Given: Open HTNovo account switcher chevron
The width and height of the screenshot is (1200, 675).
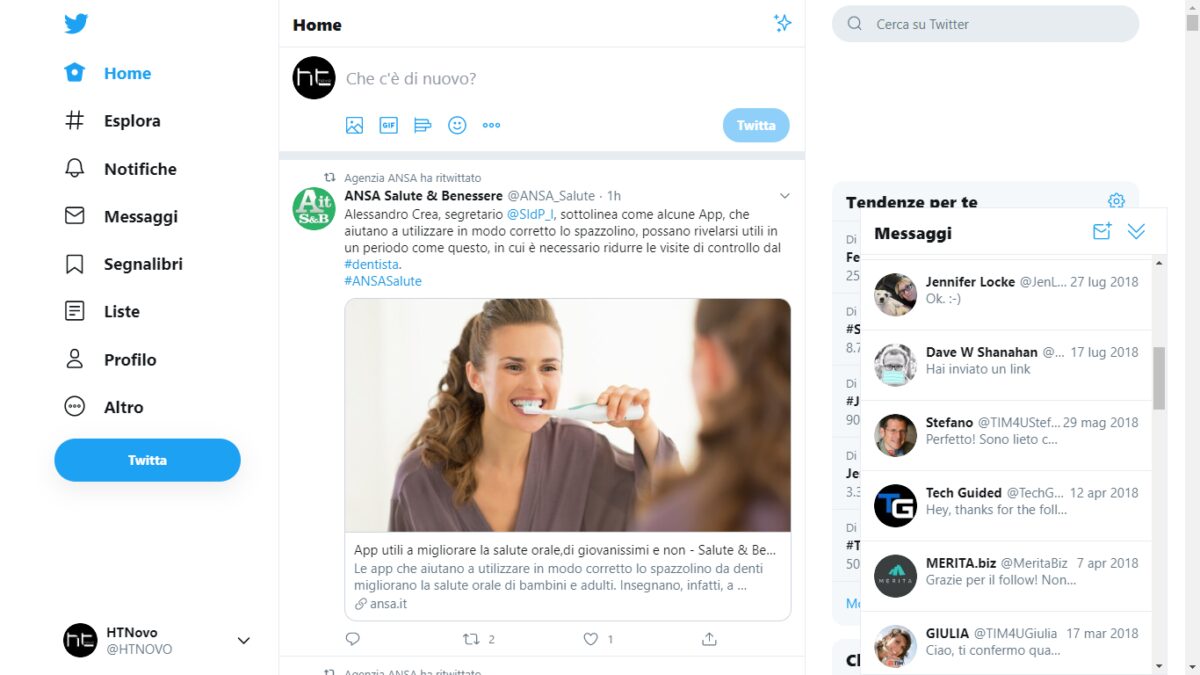Looking at the screenshot, I should coord(243,640).
